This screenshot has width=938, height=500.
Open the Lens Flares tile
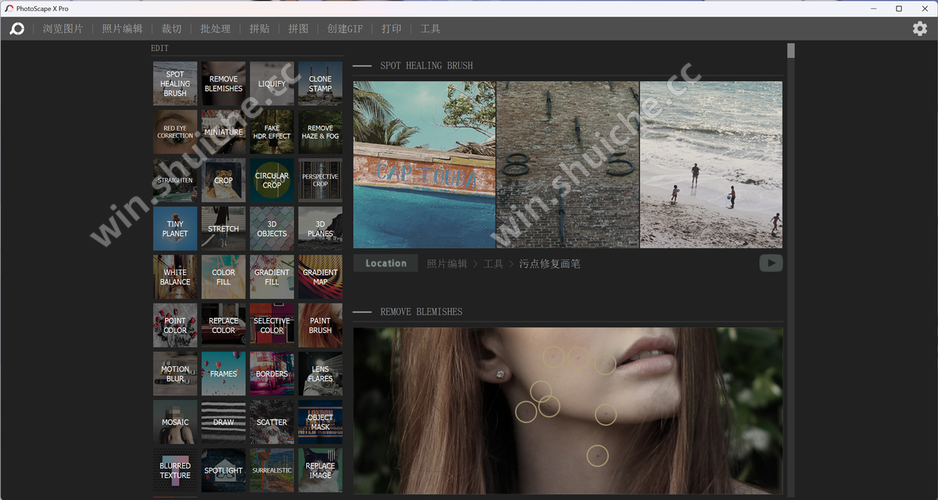(320, 374)
